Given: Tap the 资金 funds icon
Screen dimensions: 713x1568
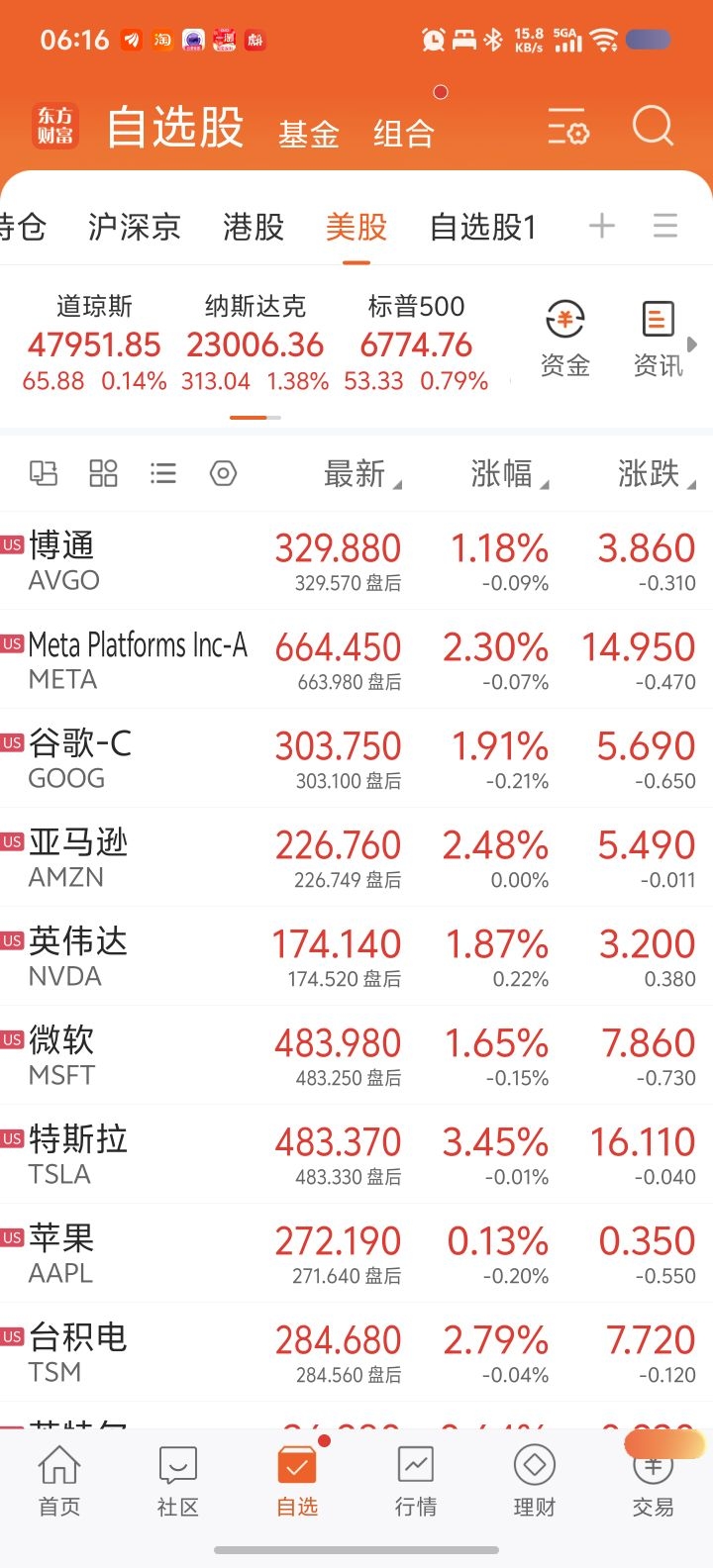Looking at the screenshot, I should point(565,340).
